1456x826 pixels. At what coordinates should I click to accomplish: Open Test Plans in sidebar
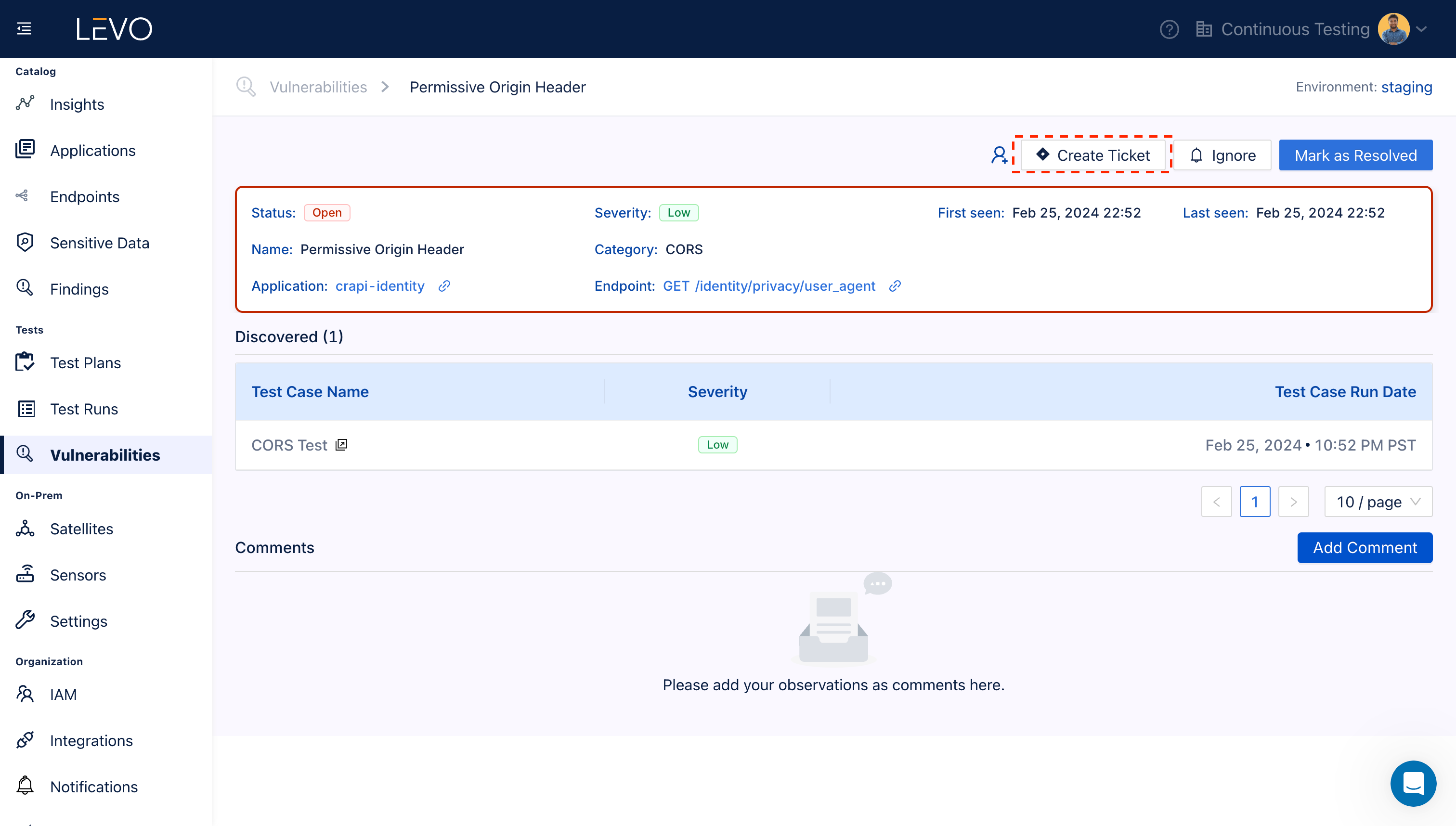point(85,362)
